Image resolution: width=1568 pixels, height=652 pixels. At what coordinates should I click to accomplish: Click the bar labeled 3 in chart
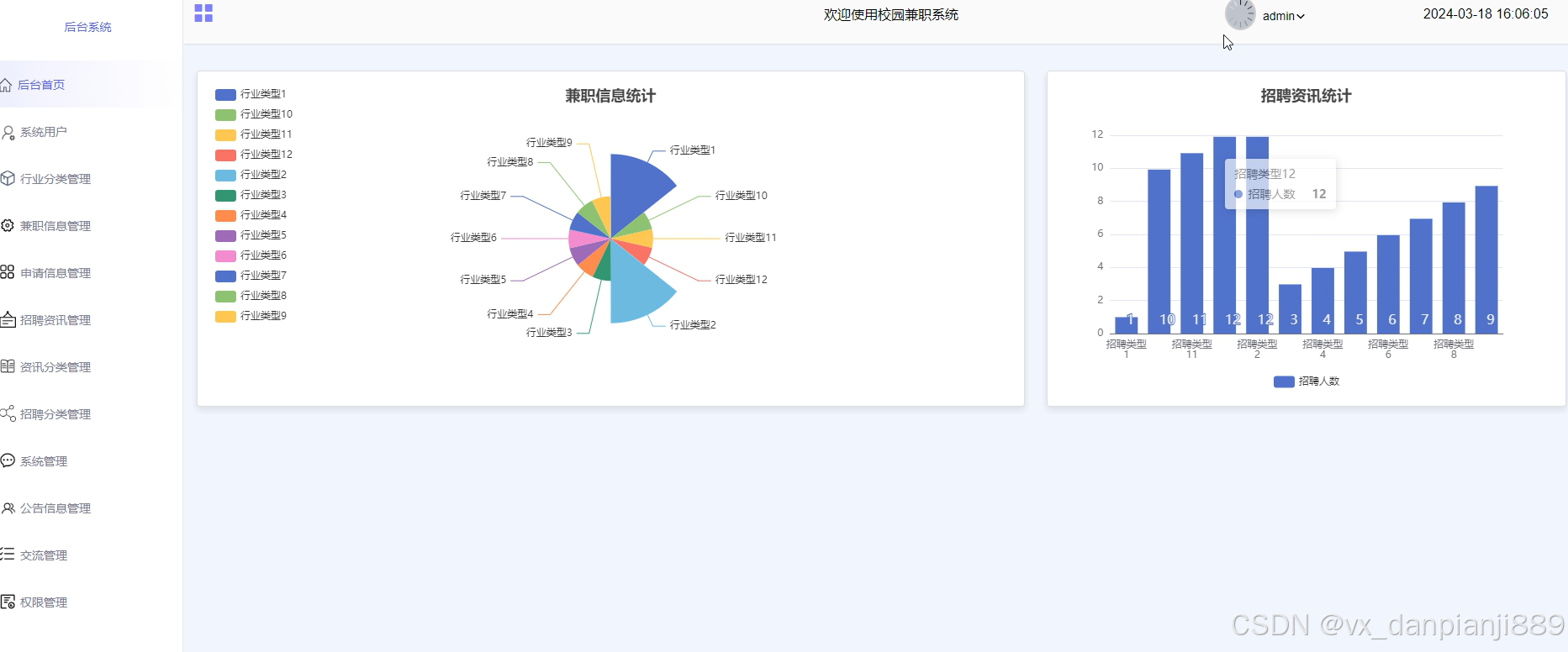tap(1290, 309)
